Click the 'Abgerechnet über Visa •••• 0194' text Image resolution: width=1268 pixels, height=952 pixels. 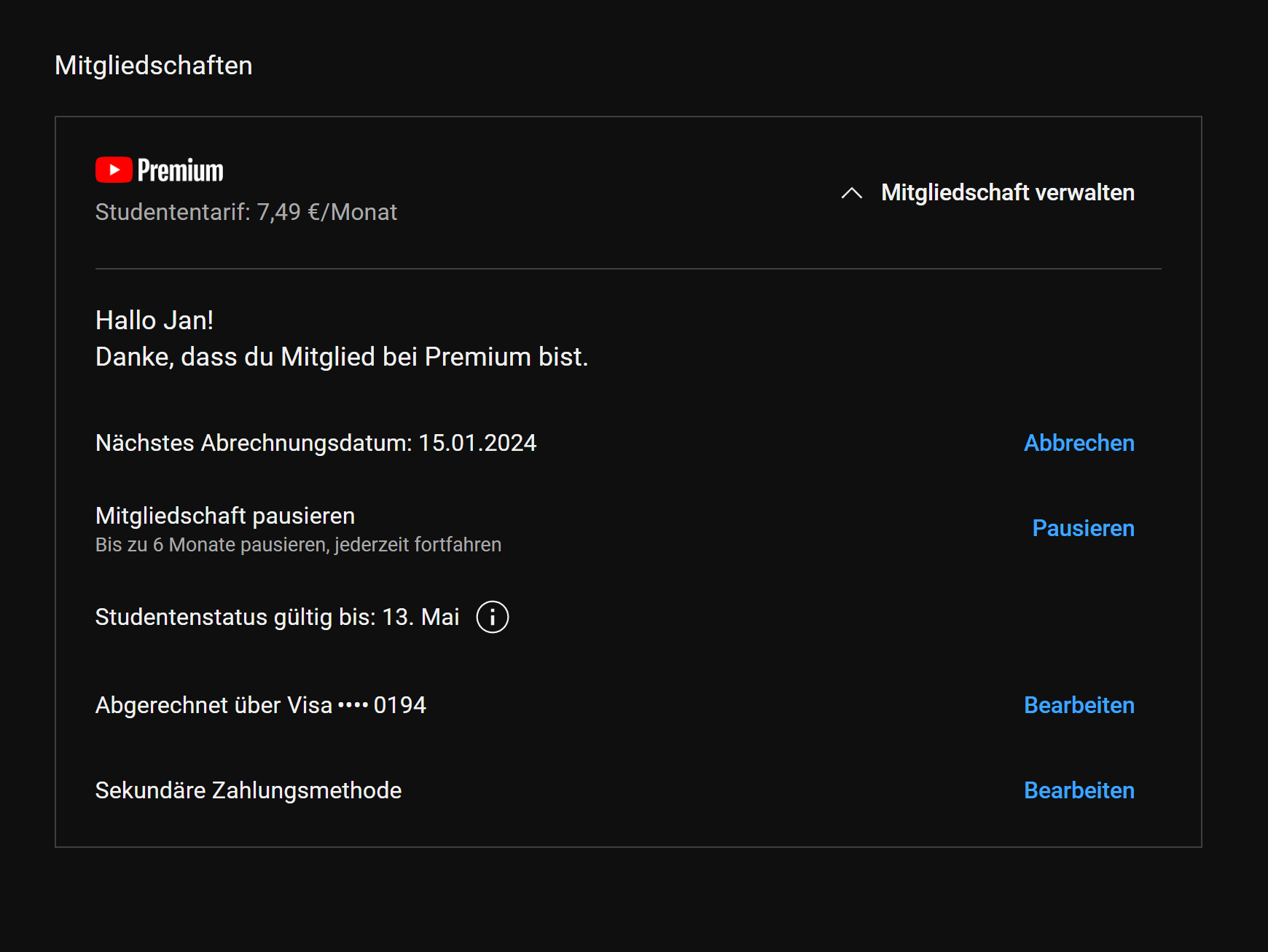(260, 705)
